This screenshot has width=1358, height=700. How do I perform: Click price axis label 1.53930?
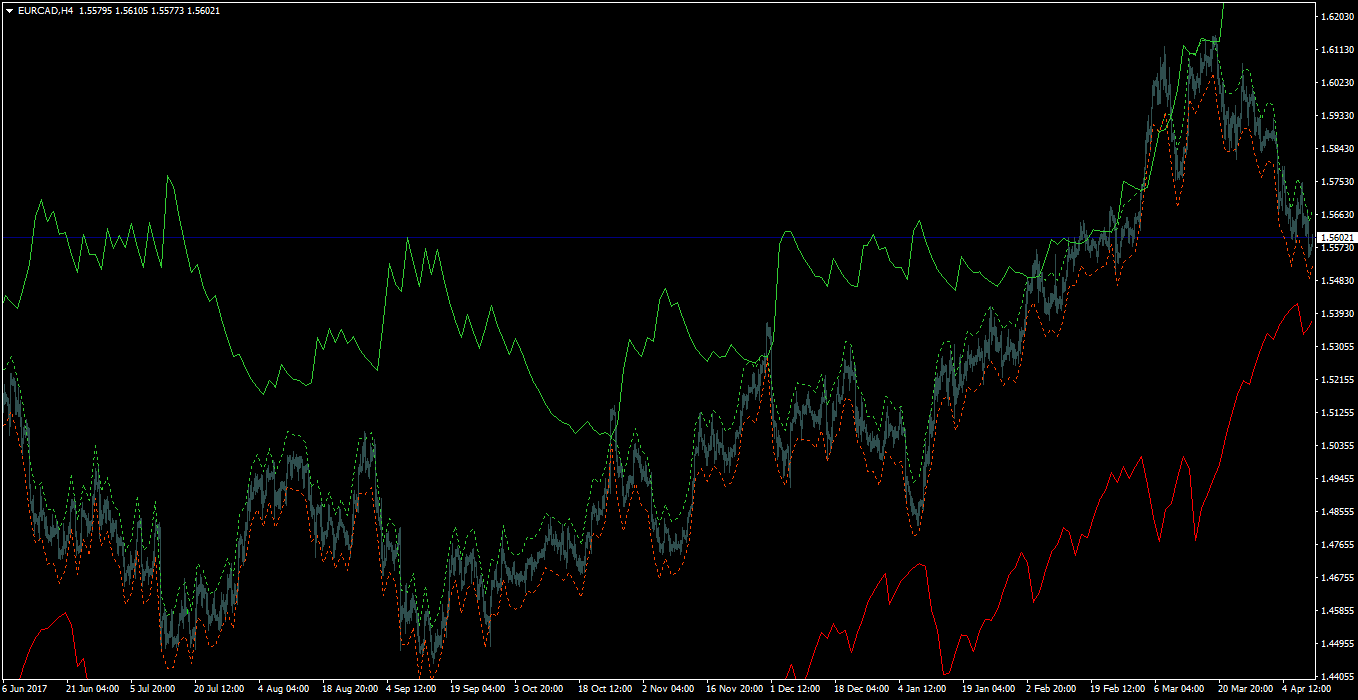1337,314
